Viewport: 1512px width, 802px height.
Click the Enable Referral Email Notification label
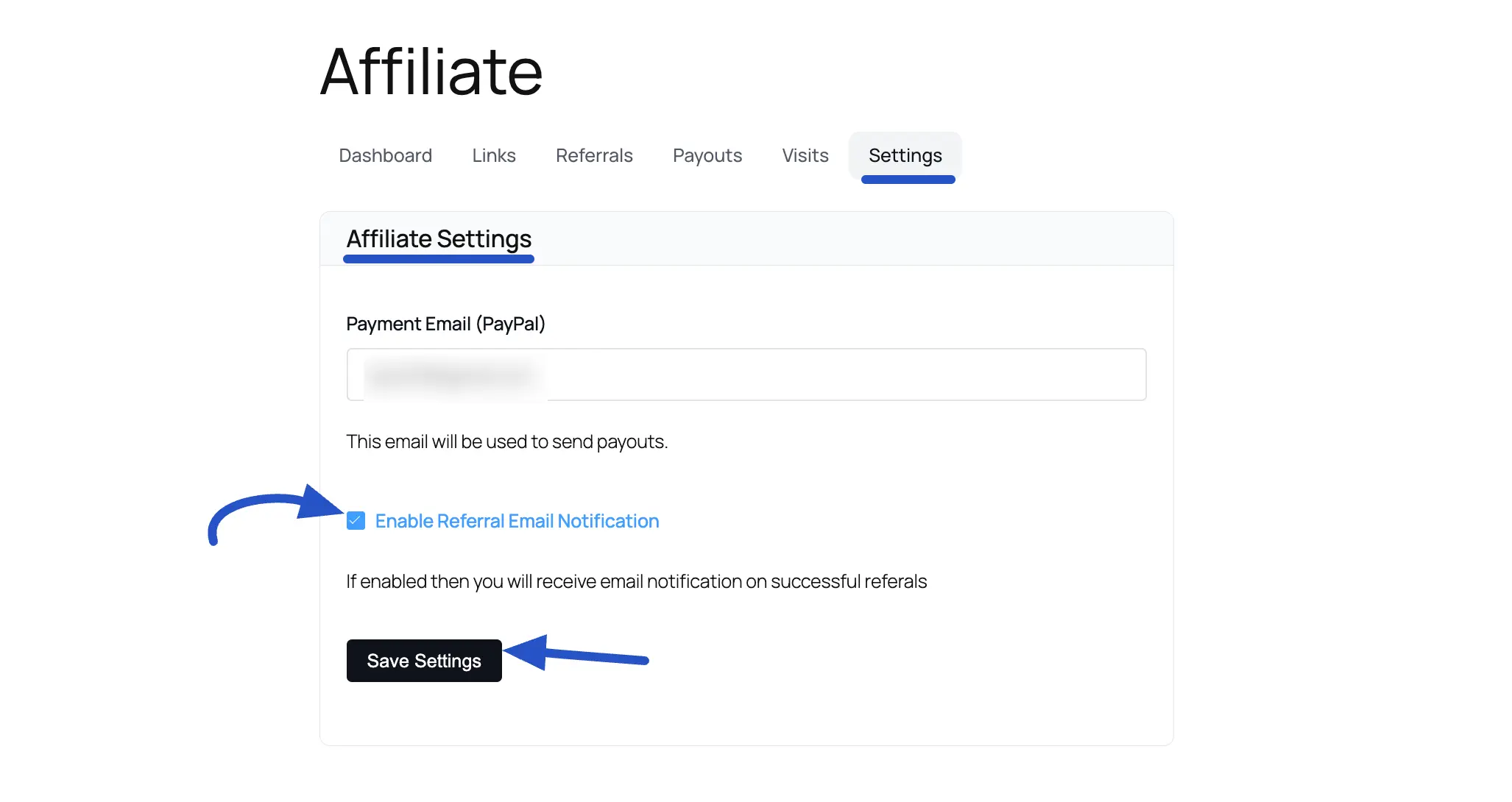[517, 521]
